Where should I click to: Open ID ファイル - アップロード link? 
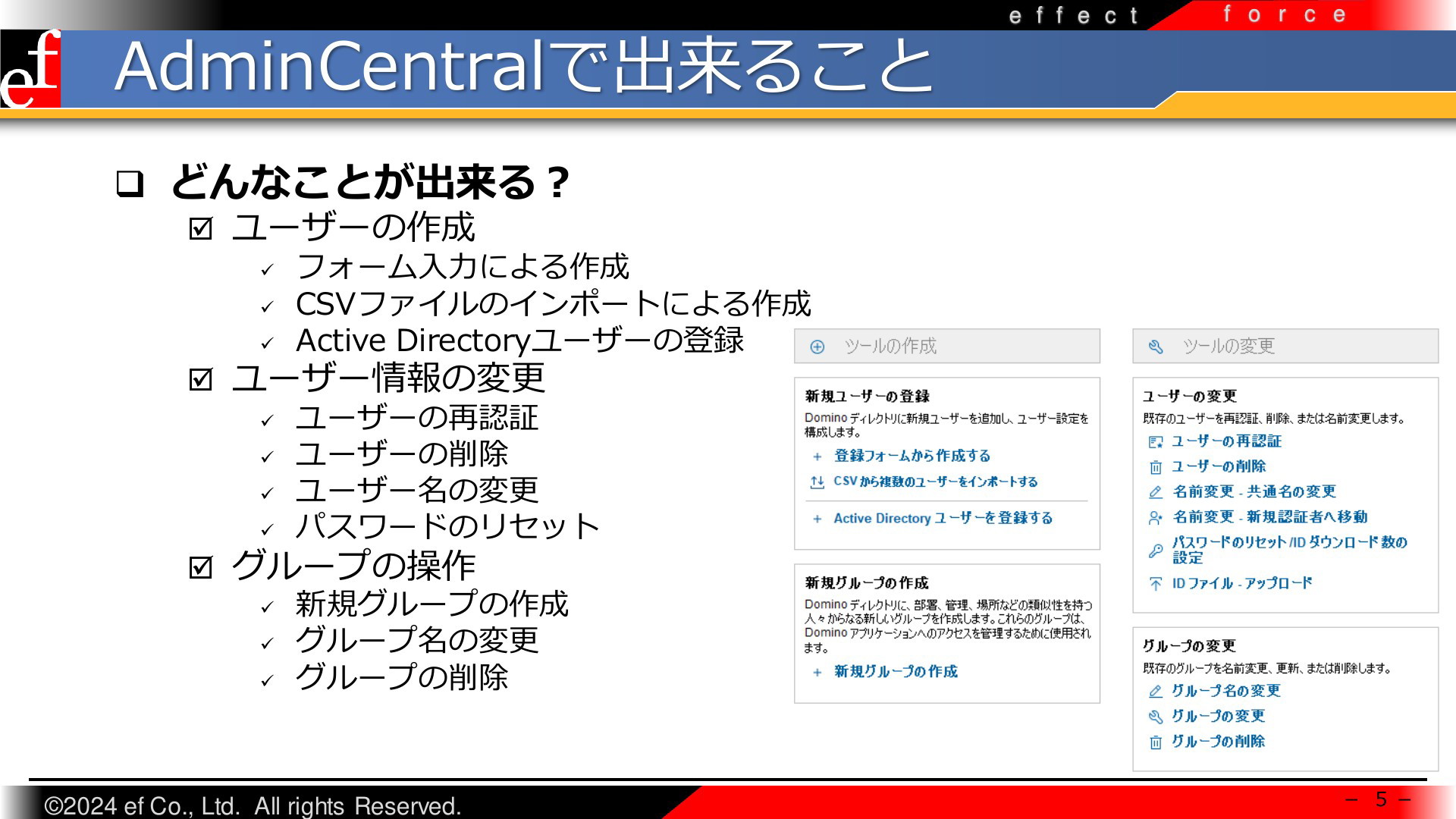tap(1242, 583)
